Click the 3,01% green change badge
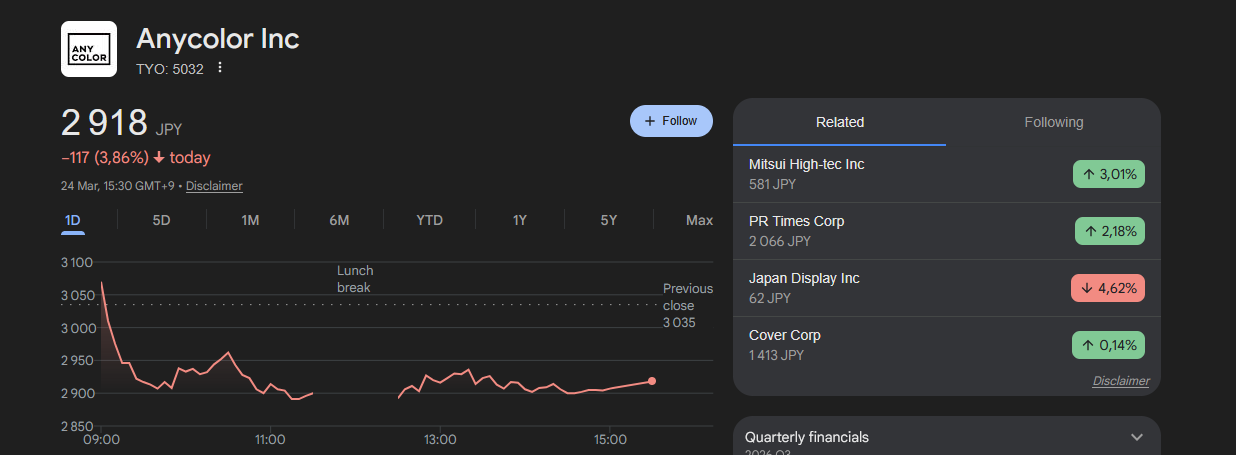This screenshot has height=455, width=1236. point(1109,174)
